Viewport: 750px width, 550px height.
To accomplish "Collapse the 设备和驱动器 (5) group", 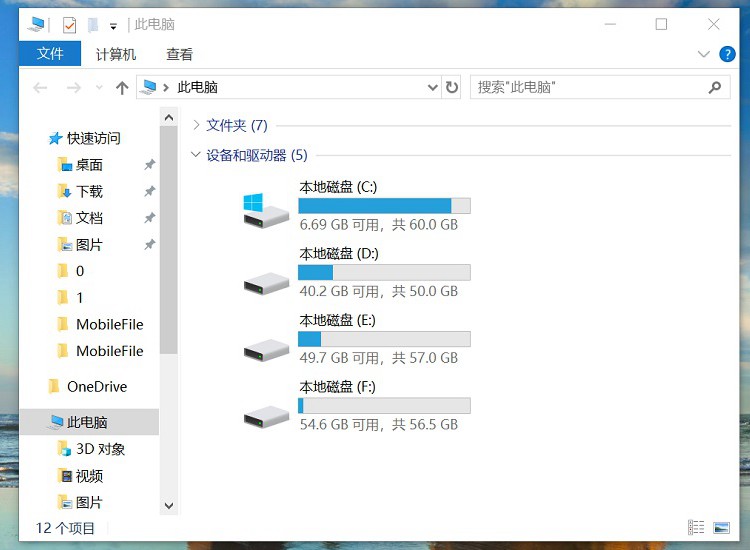I will [195, 154].
